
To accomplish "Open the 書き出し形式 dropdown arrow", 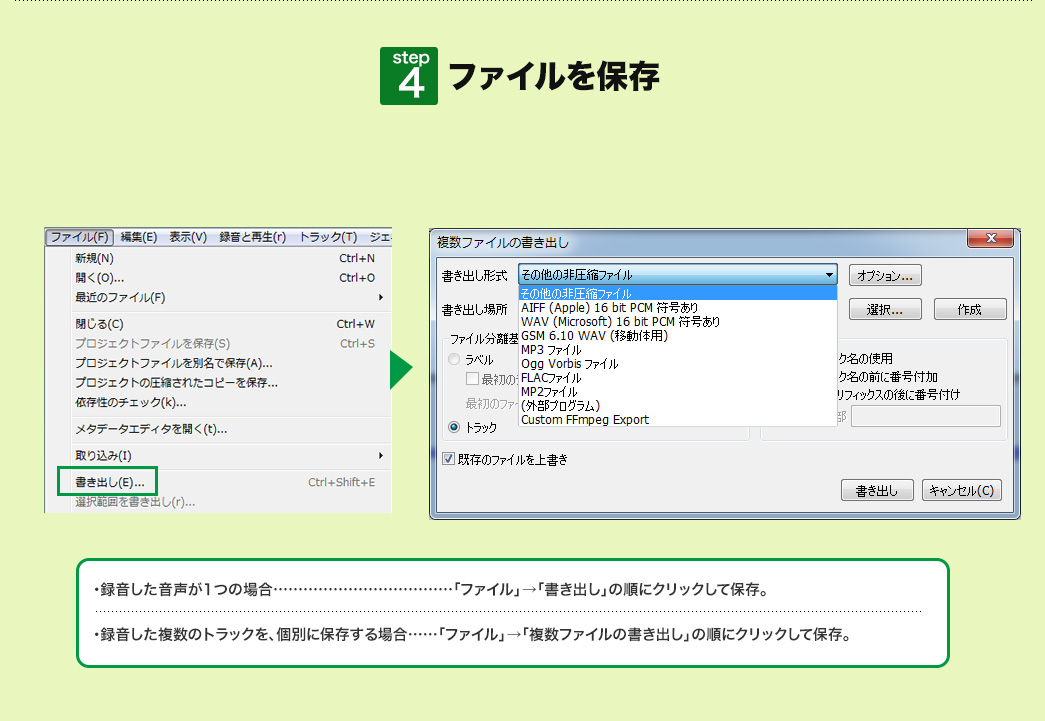I will (x=829, y=275).
